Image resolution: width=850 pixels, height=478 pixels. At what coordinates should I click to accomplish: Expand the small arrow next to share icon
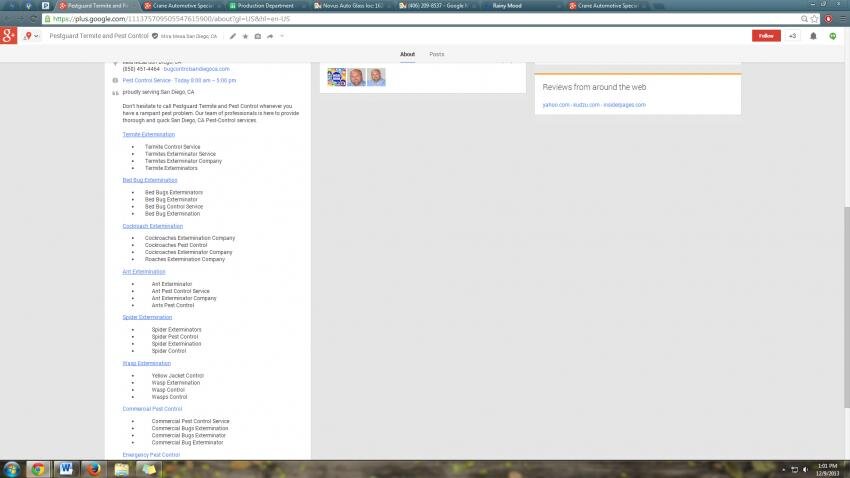[x=282, y=36]
